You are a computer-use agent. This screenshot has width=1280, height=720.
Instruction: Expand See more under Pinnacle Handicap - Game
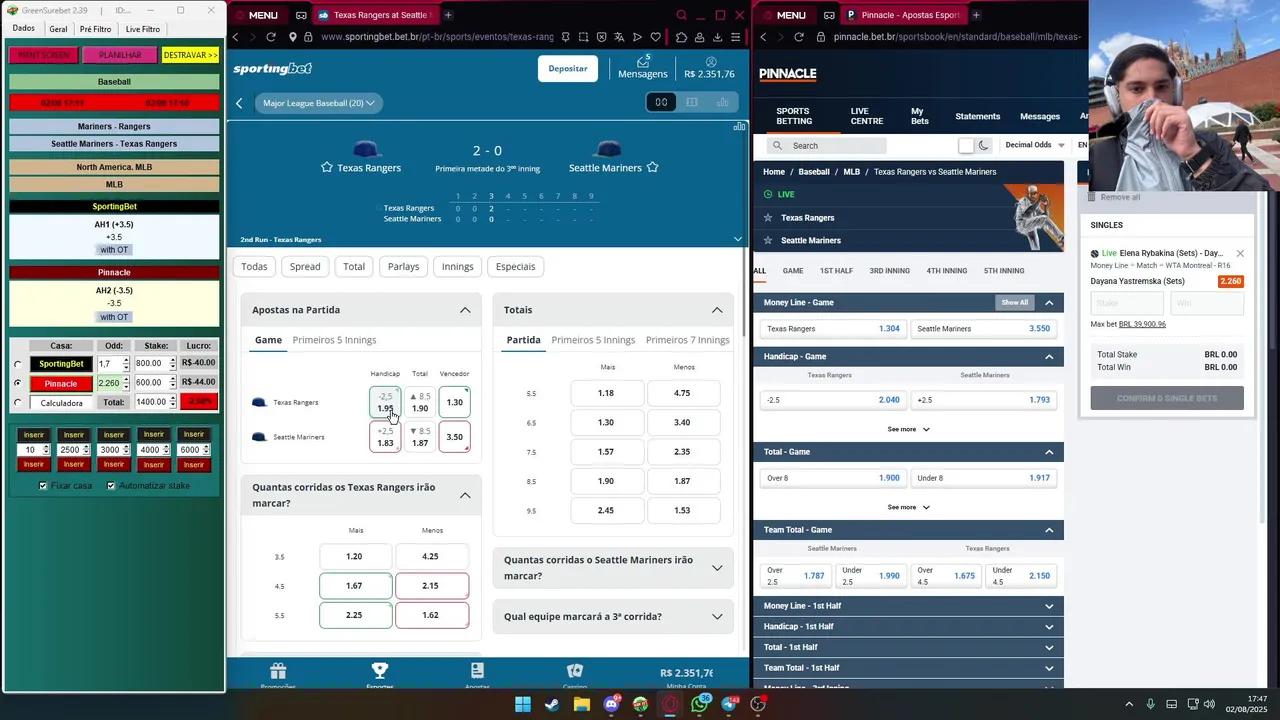click(x=908, y=429)
